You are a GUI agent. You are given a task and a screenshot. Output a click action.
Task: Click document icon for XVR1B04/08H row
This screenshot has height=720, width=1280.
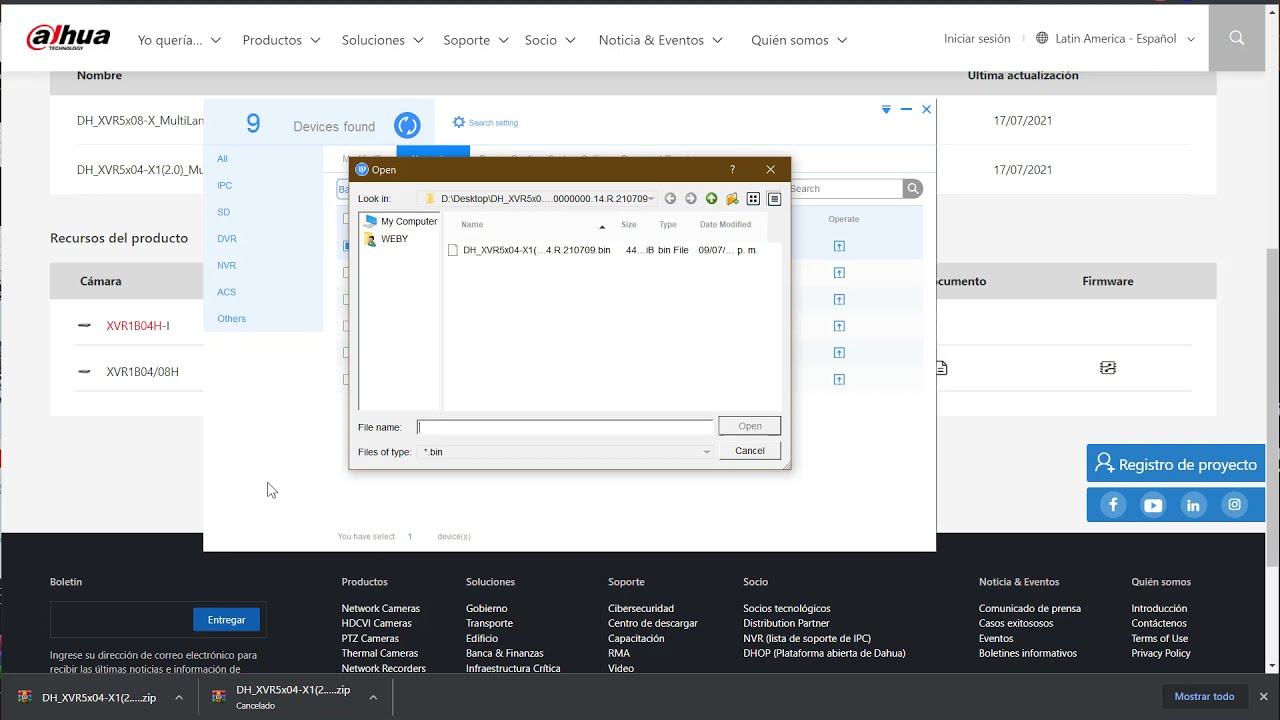tap(942, 368)
